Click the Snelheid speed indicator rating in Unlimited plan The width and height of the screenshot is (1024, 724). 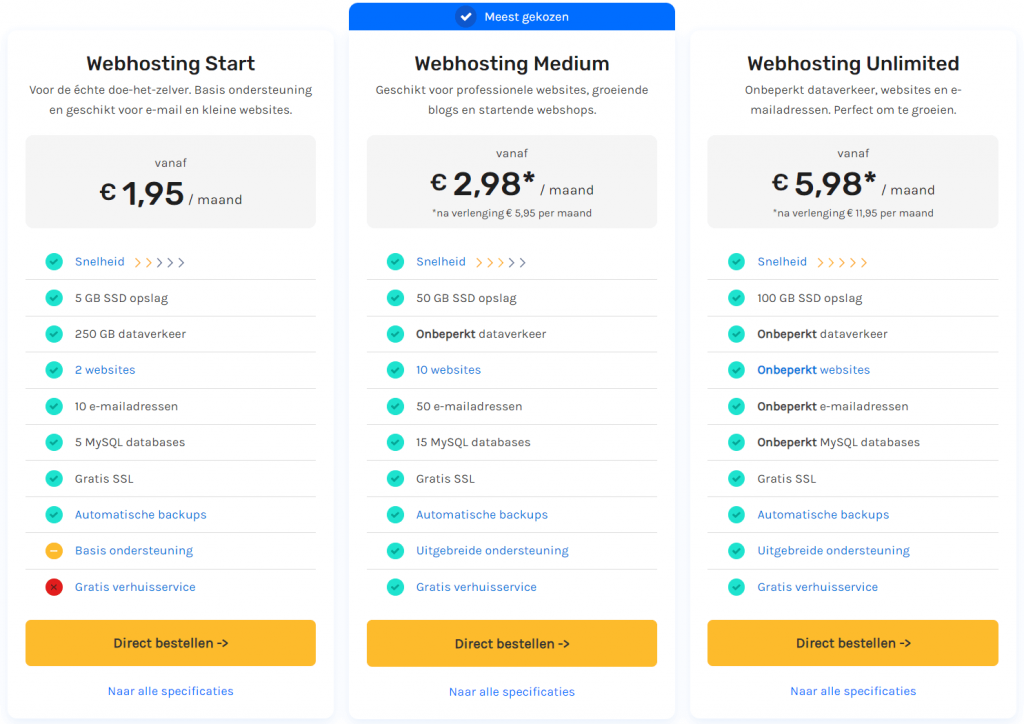[843, 261]
